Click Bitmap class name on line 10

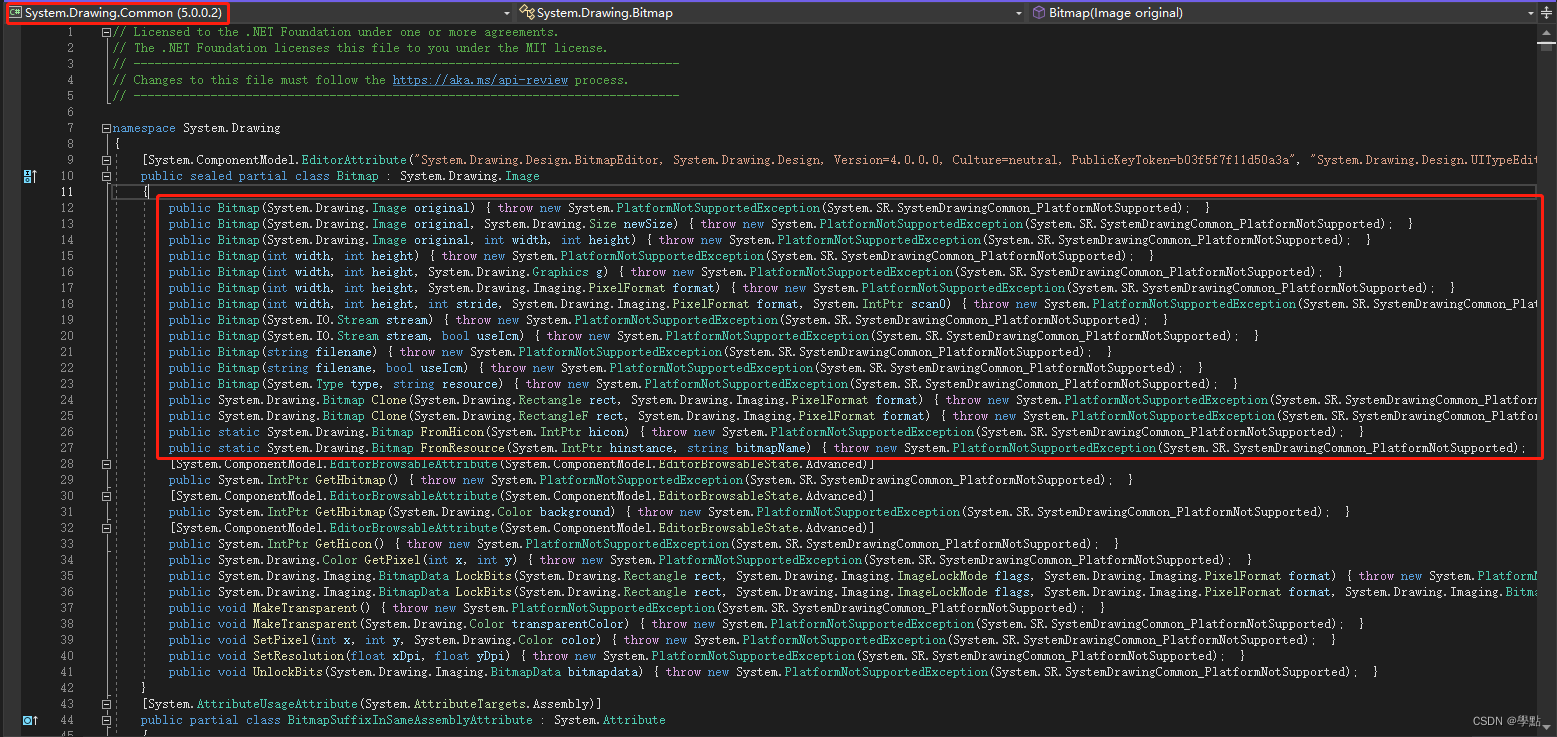coord(357,176)
